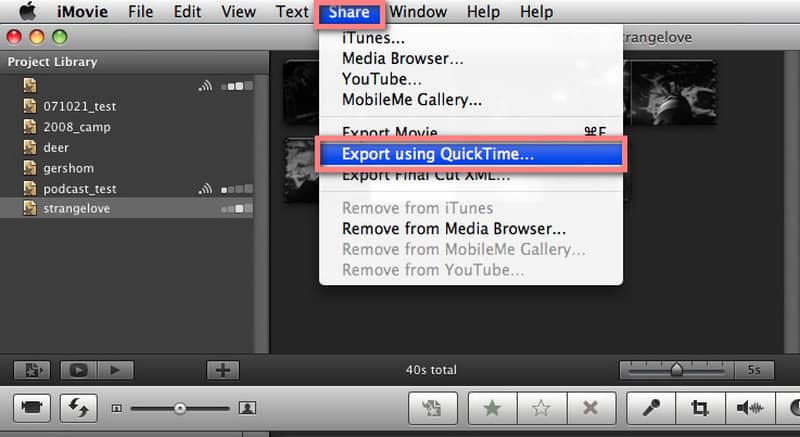Play the project from beginning

tap(115, 370)
